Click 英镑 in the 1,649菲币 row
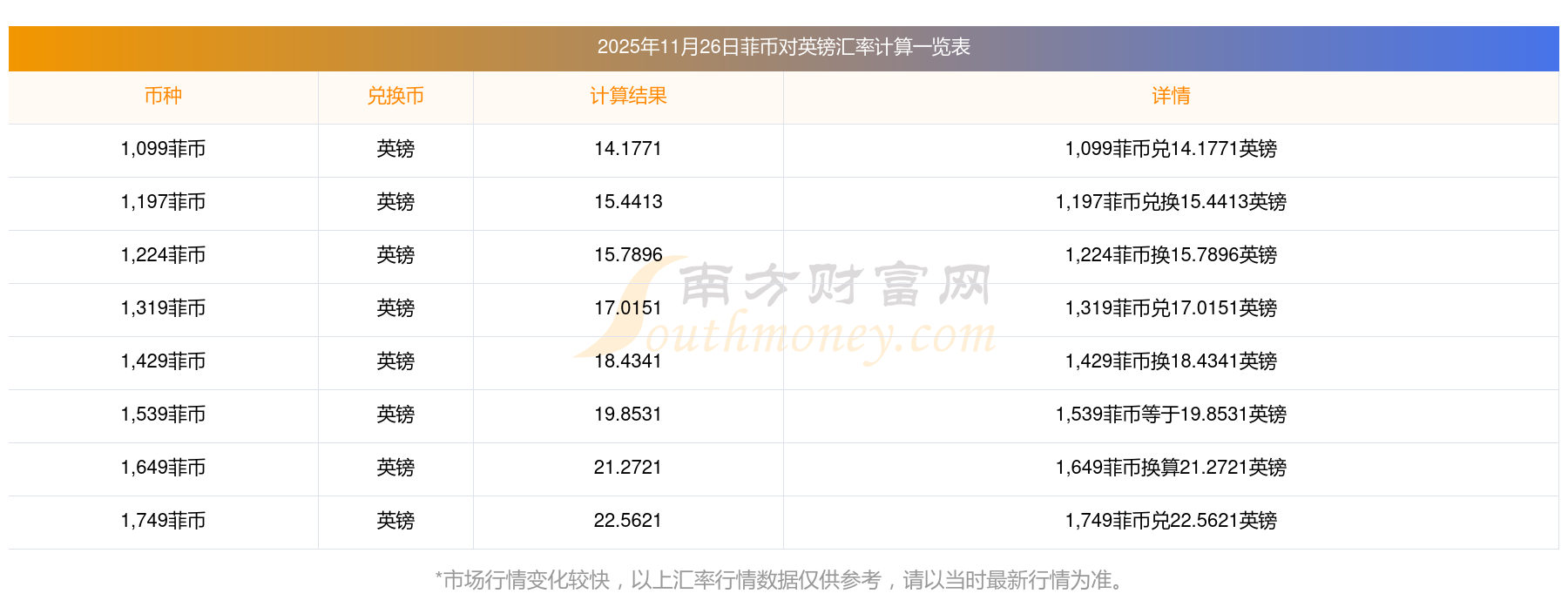 (395, 468)
